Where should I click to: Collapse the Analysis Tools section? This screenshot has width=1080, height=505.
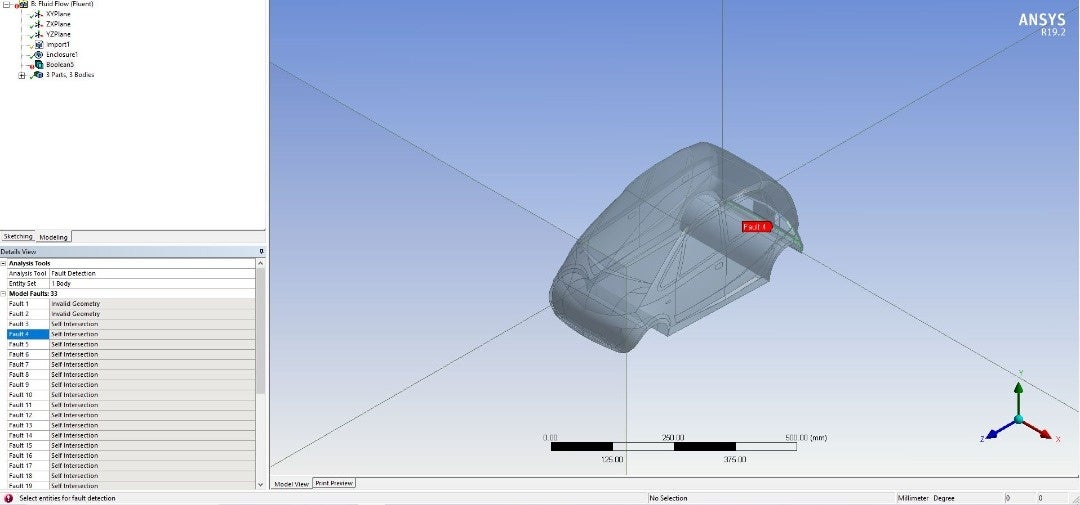coord(3,263)
